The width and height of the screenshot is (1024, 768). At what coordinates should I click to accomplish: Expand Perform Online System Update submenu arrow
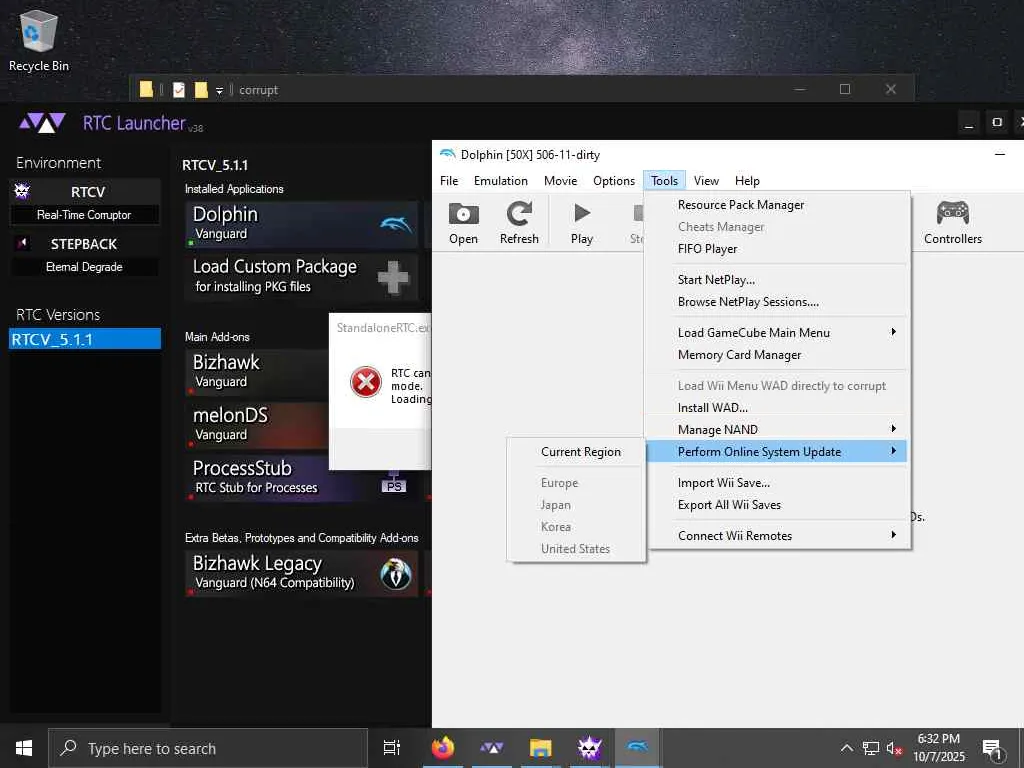(x=893, y=451)
